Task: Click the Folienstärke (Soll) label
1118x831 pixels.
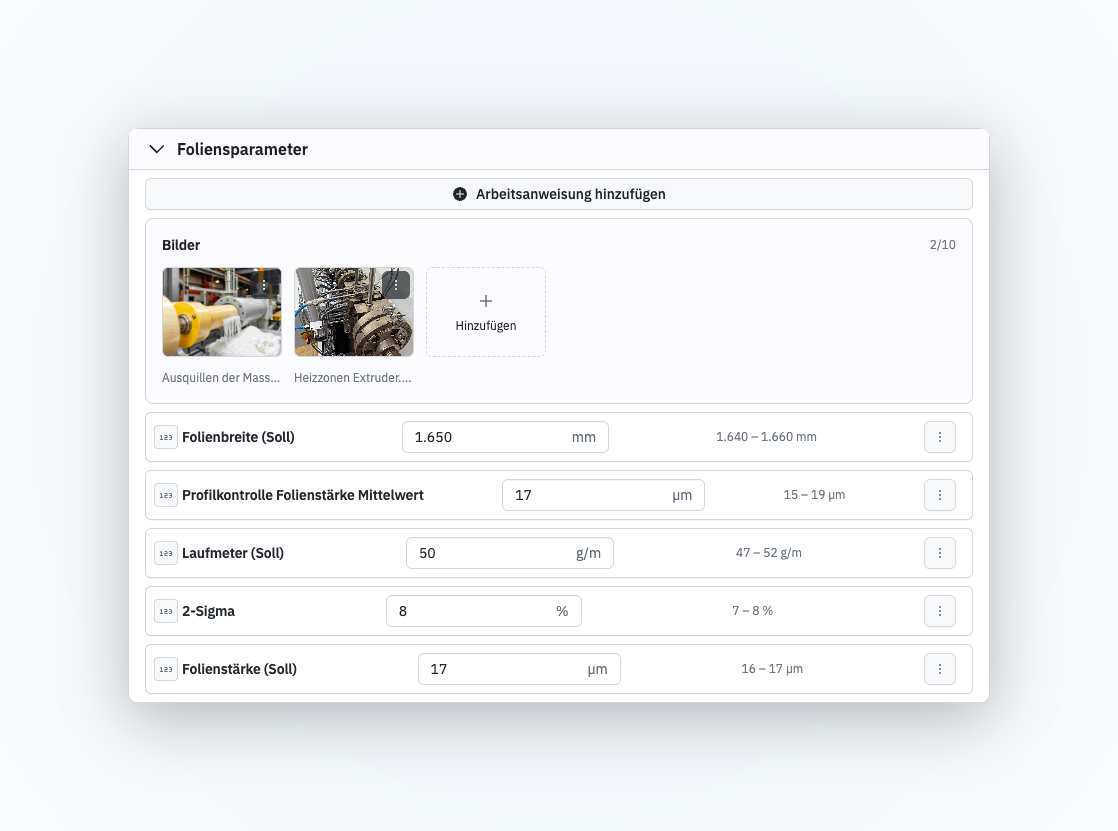Action: coord(240,669)
